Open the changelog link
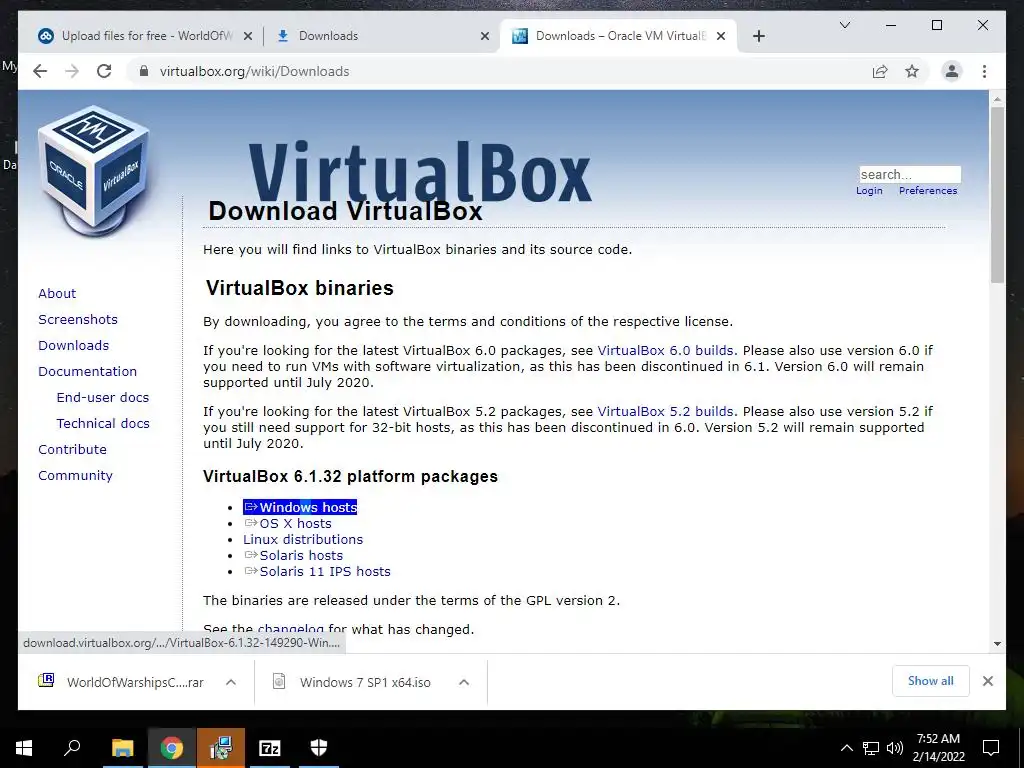The width and height of the screenshot is (1024, 768). [x=291, y=630]
